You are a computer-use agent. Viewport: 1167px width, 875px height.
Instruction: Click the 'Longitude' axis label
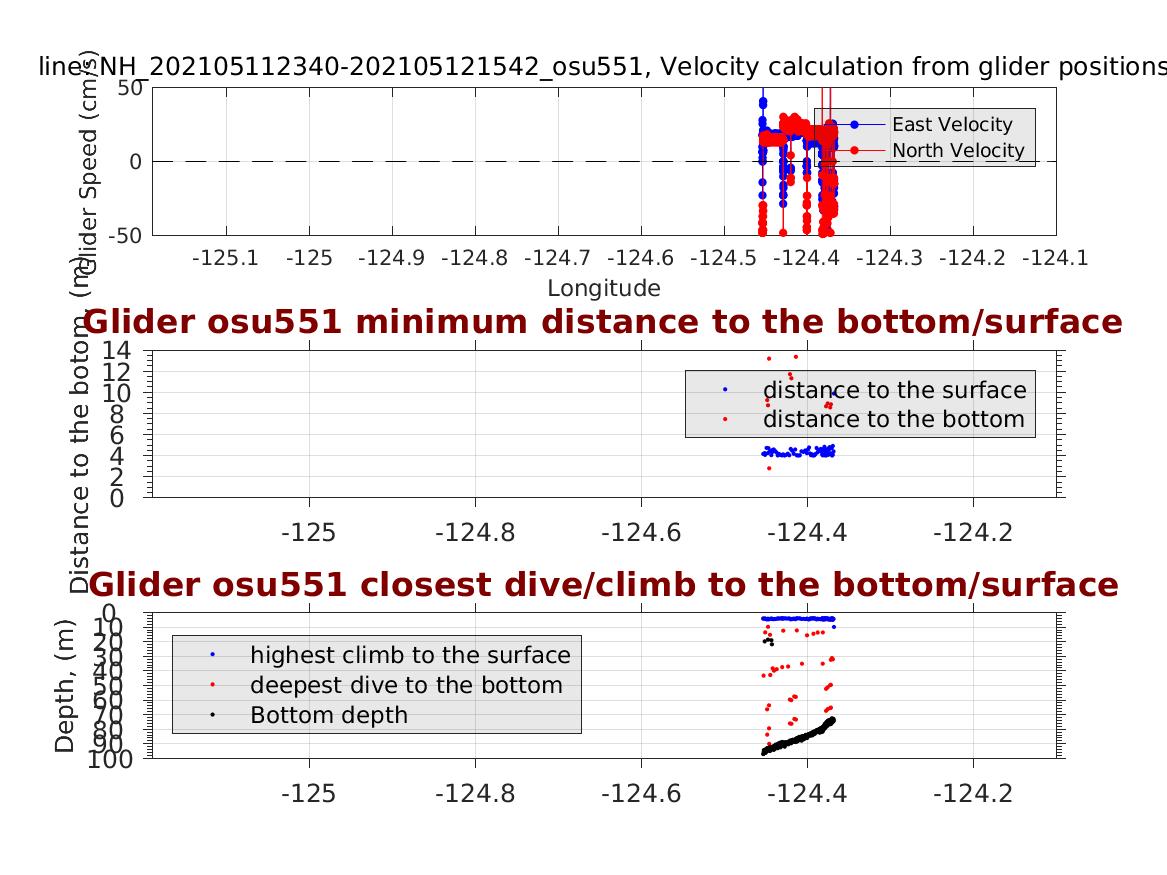(604, 288)
